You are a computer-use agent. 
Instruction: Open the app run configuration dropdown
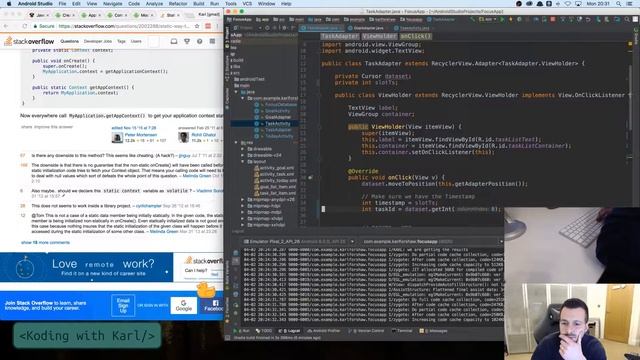[x=488, y=19]
